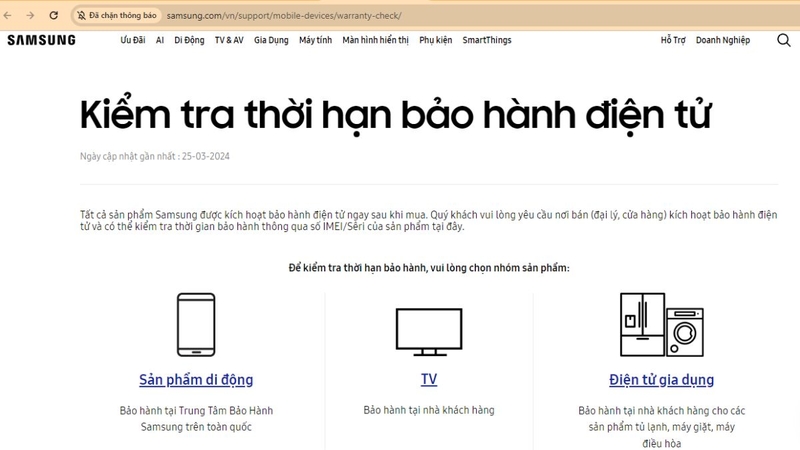Follow the Sản phẩm di động link

(196, 380)
